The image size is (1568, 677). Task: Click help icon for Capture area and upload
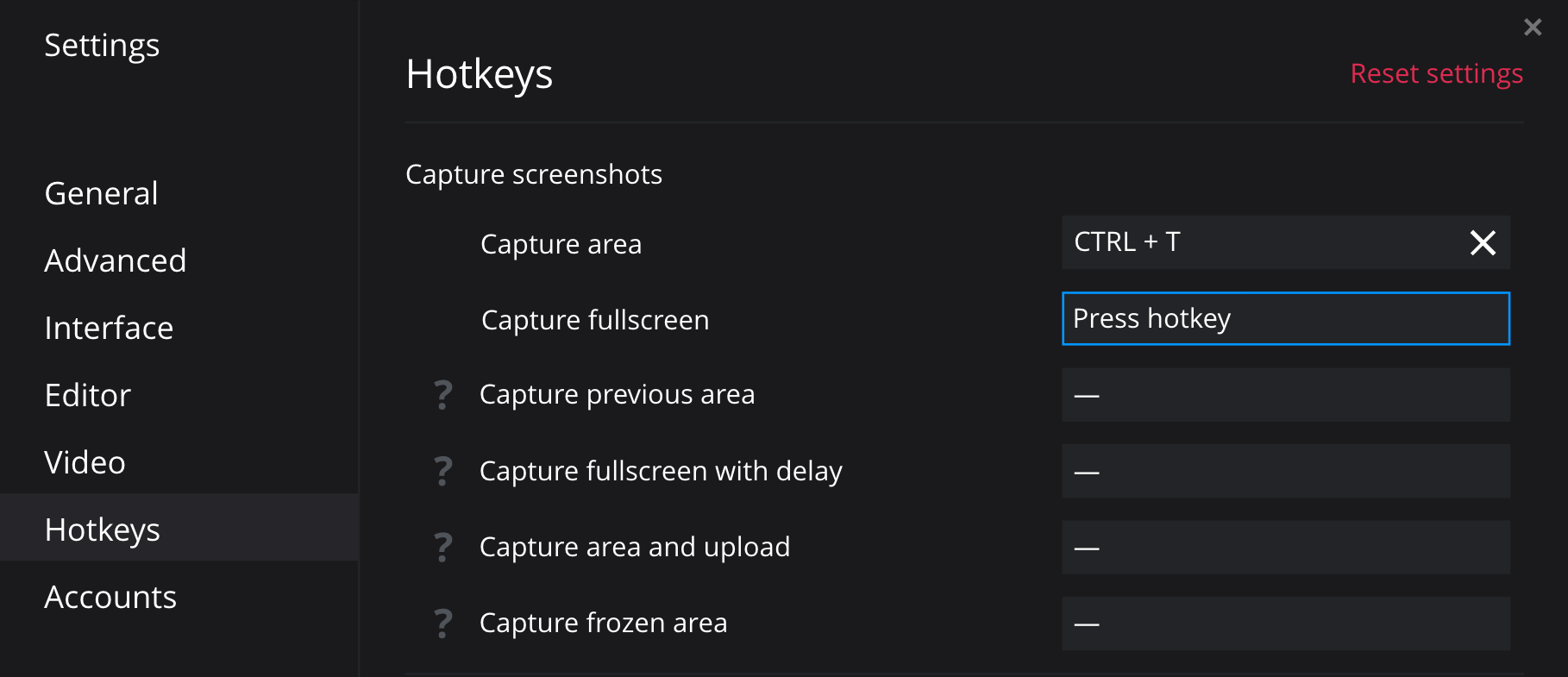[443, 547]
